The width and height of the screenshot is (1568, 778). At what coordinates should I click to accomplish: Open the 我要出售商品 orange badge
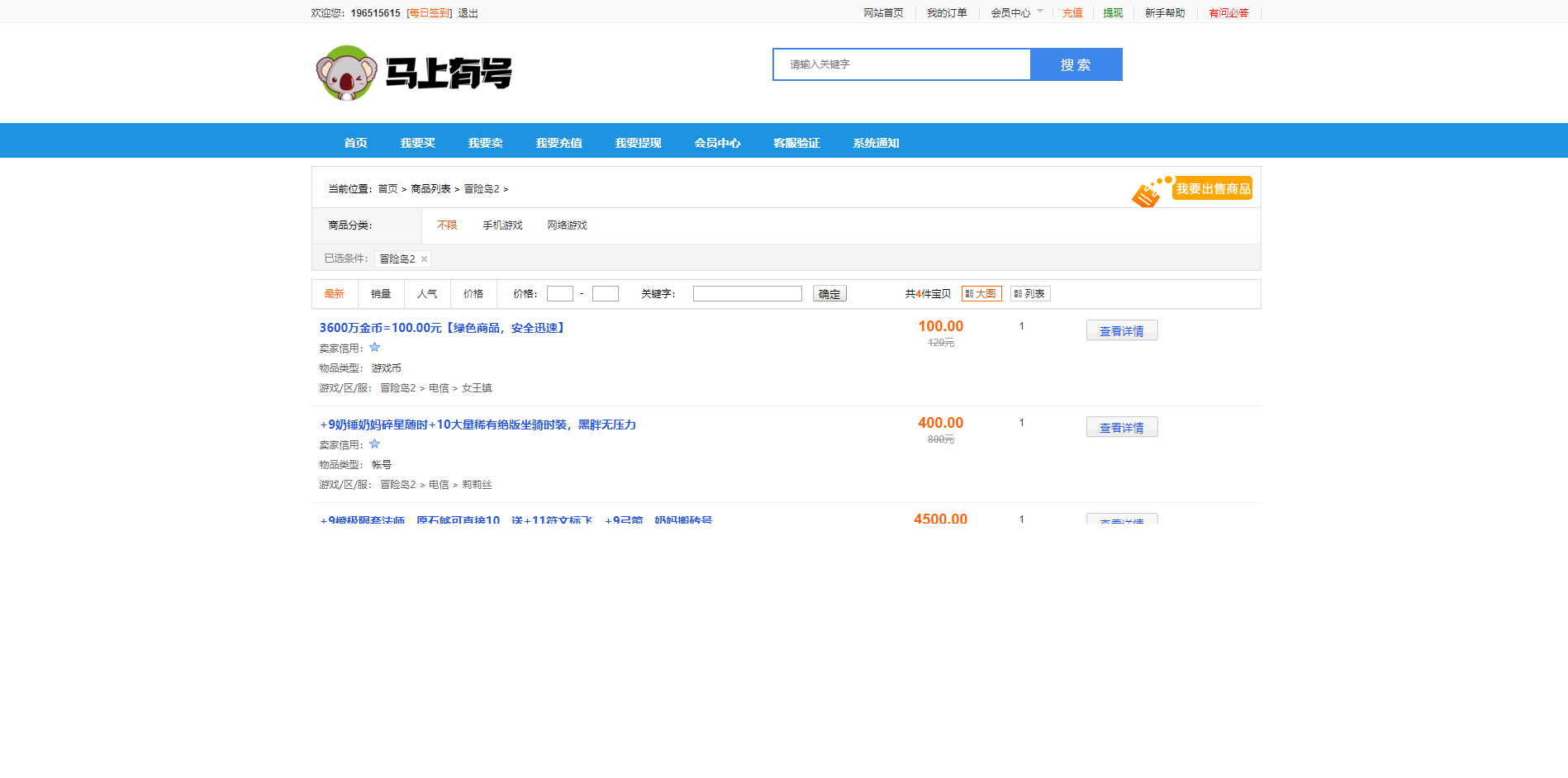tap(1211, 188)
